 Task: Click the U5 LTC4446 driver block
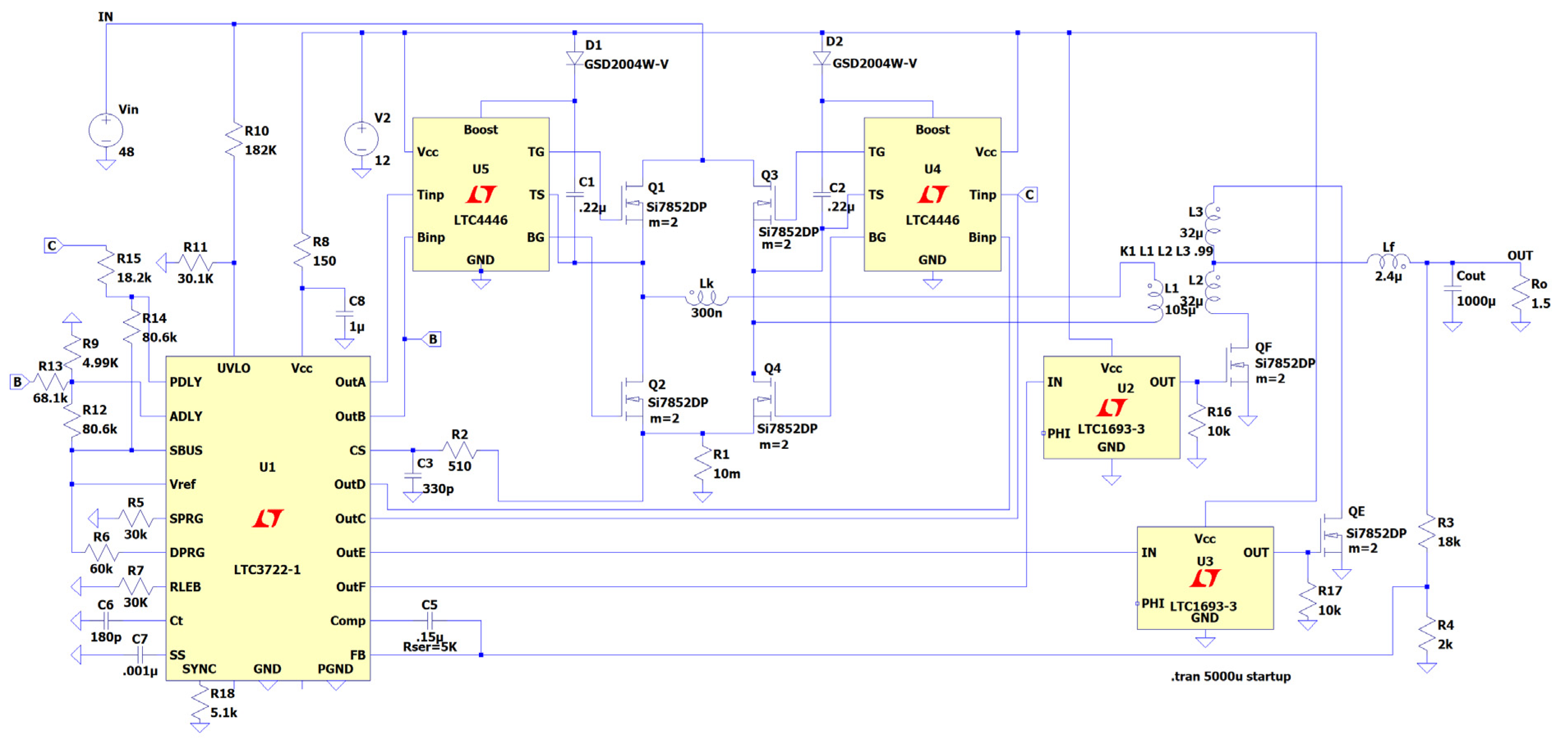coord(481,194)
